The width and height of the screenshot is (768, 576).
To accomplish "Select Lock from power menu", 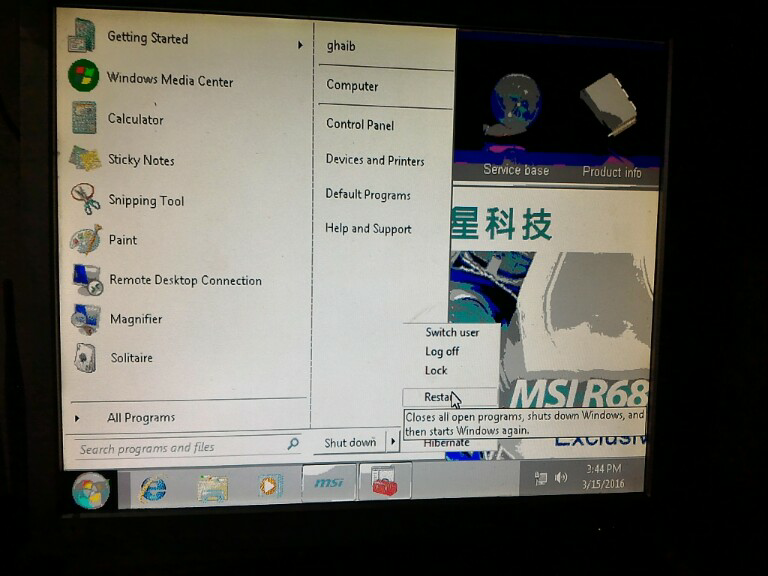I will tap(436, 370).
